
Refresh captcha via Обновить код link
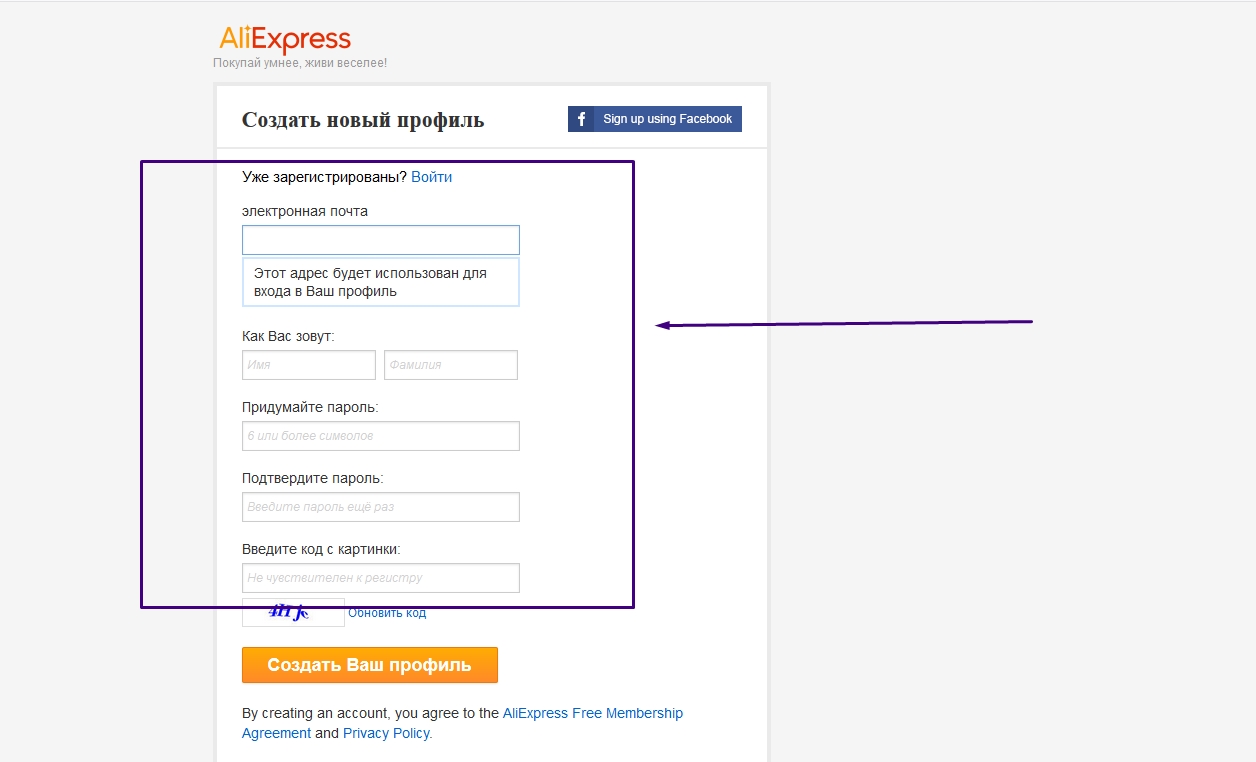pyautogui.click(x=387, y=613)
